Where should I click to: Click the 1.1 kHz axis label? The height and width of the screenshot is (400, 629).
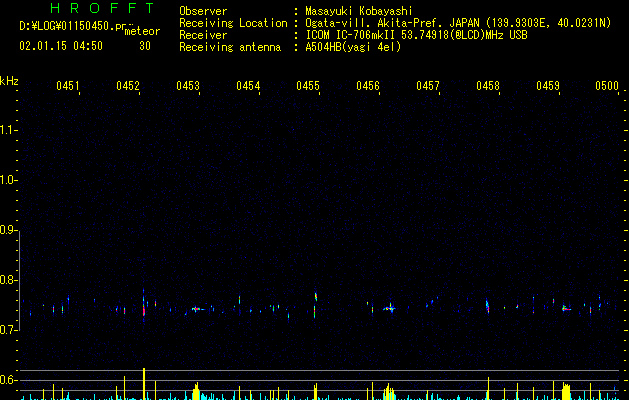pos(8,130)
